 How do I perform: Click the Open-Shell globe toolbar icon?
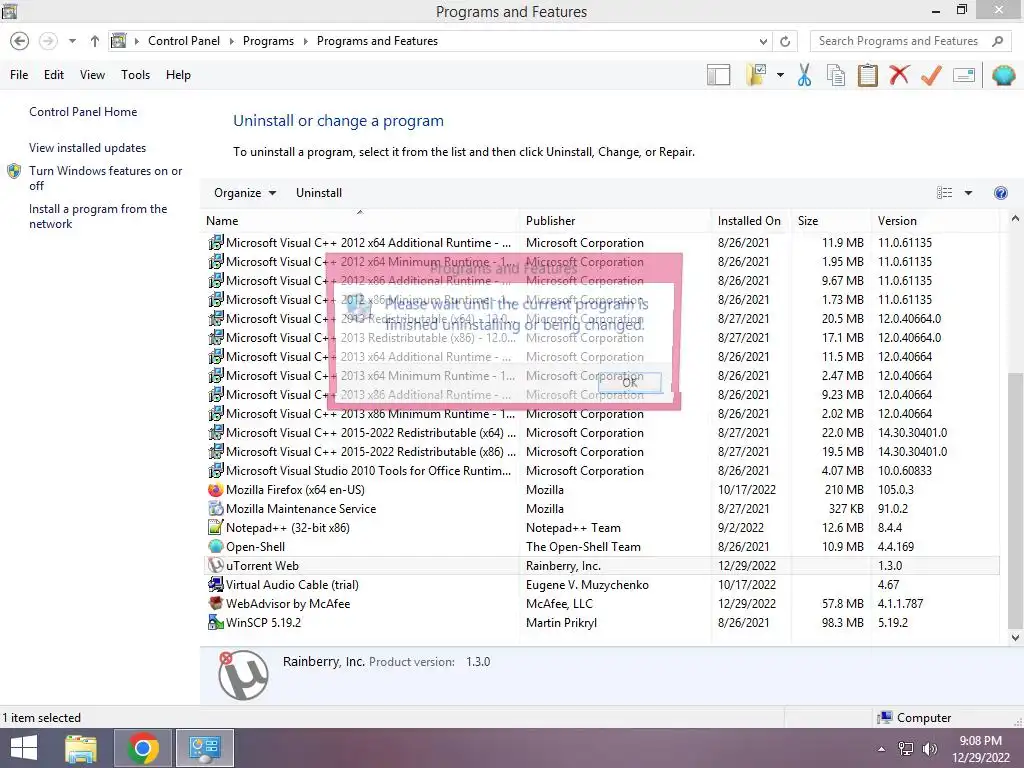click(1003, 75)
